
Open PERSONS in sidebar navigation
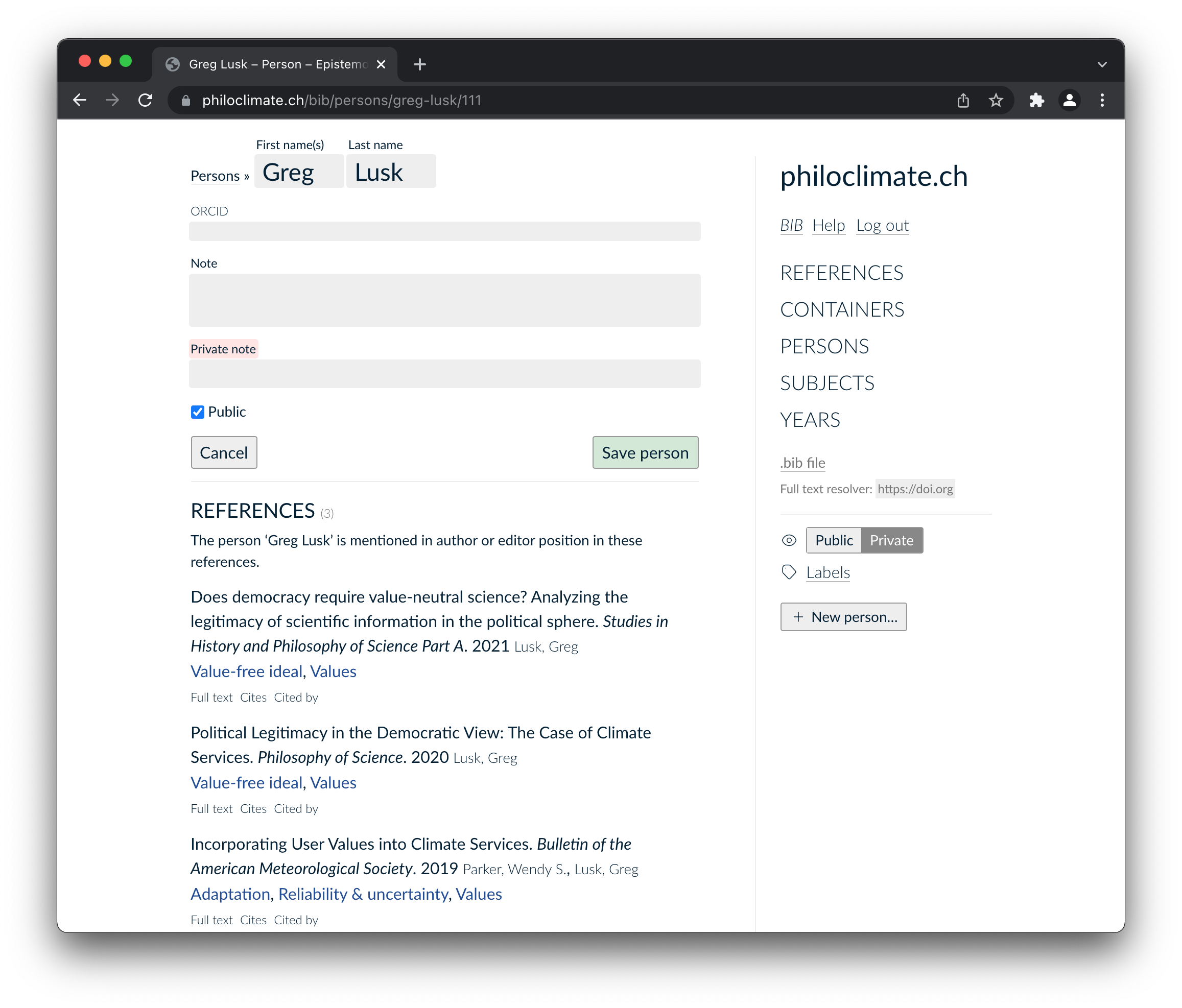pyautogui.click(x=824, y=346)
